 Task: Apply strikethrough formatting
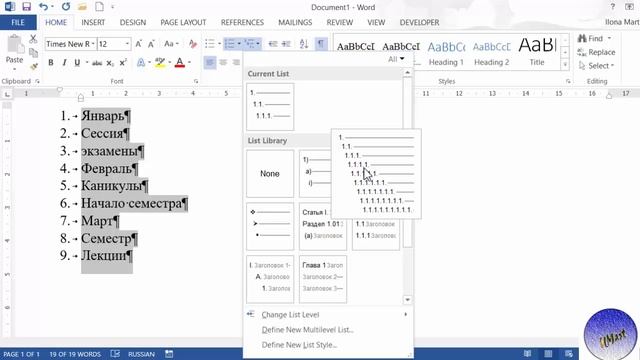click(97, 63)
